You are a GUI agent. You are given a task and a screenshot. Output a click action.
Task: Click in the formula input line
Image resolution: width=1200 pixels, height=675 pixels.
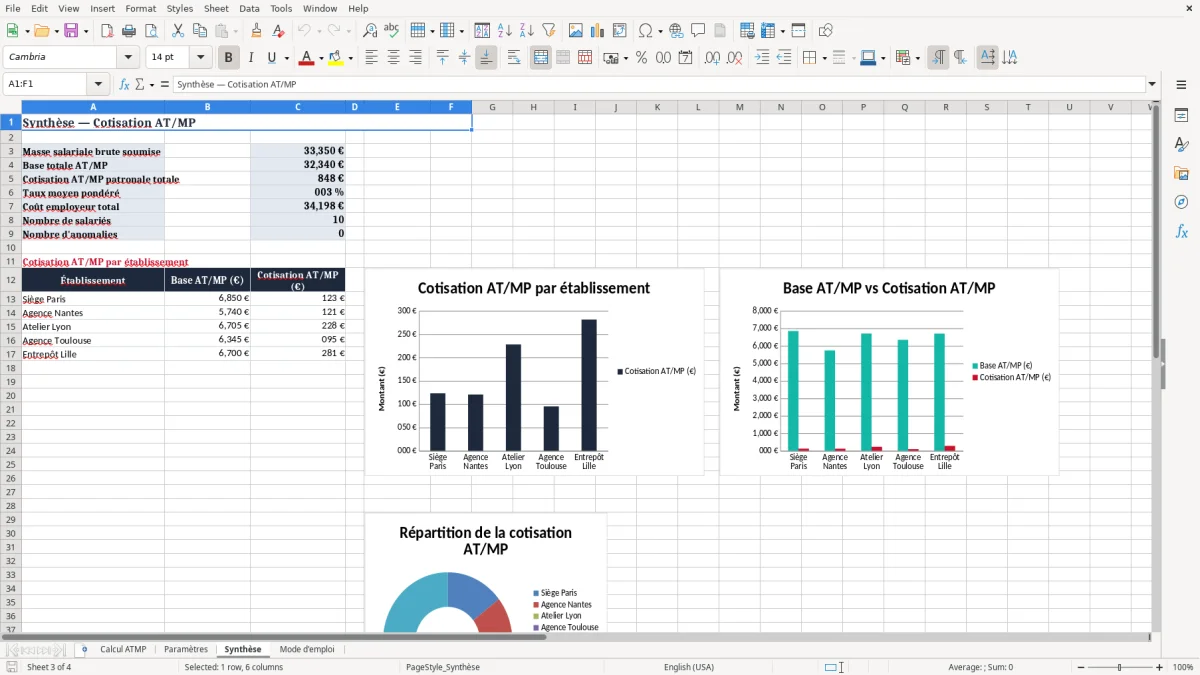[x=658, y=84]
